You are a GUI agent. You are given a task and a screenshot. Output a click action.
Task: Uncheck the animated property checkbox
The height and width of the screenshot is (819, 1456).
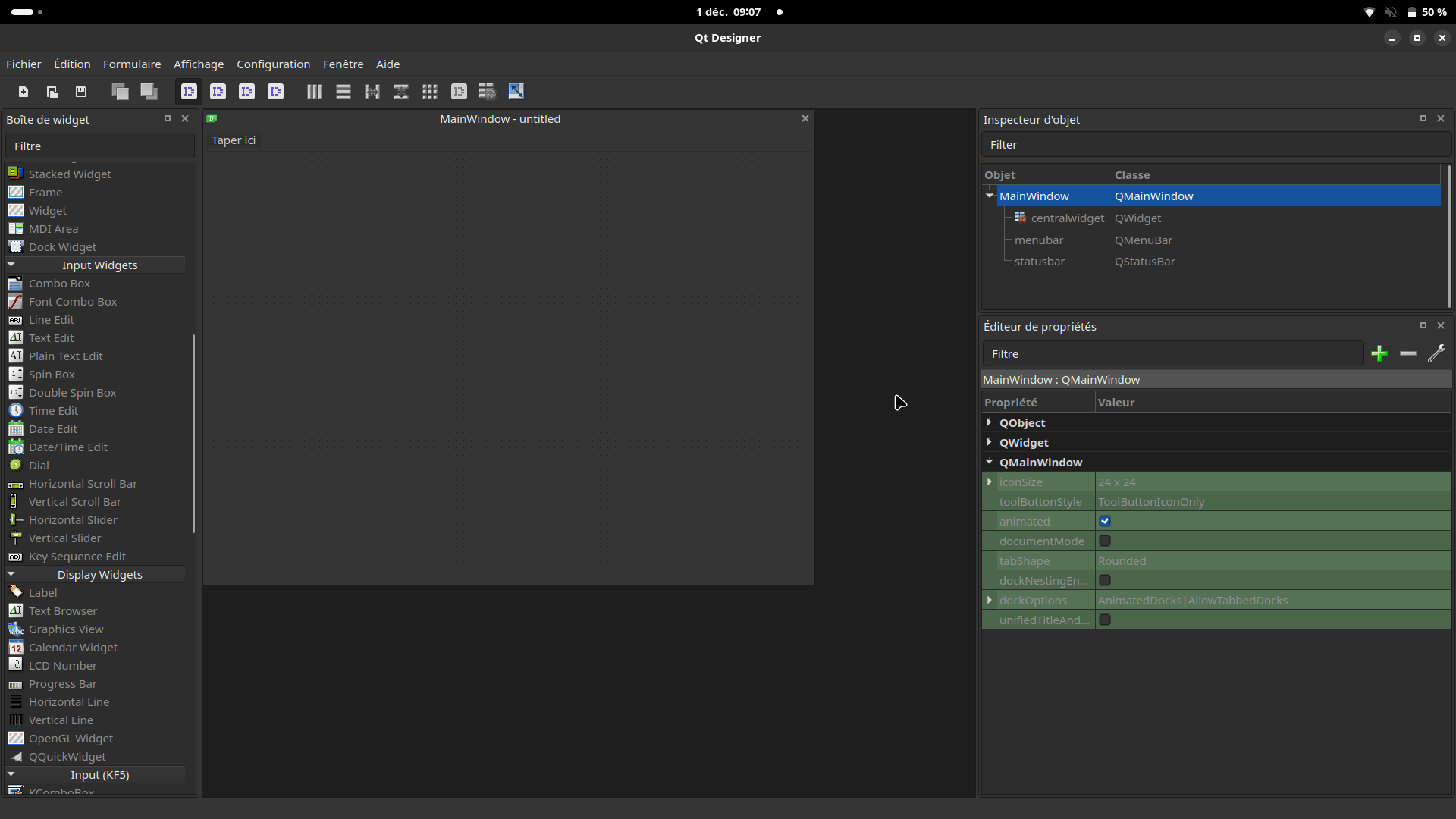coord(1105,522)
